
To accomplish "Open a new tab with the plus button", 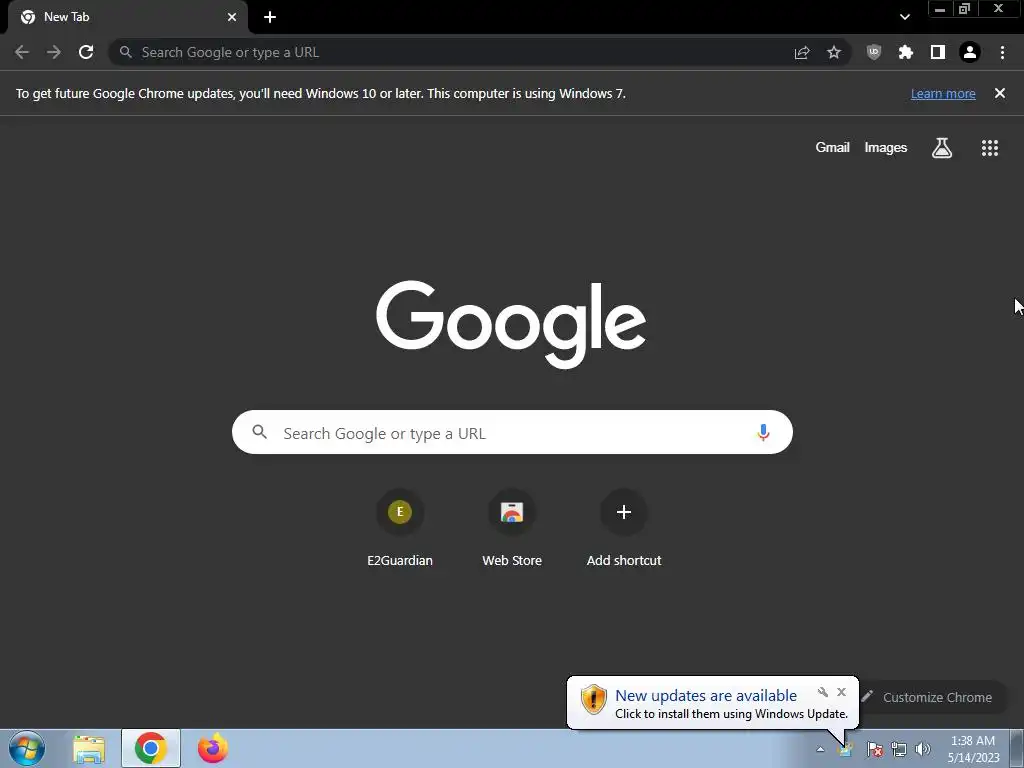I will click(270, 17).
